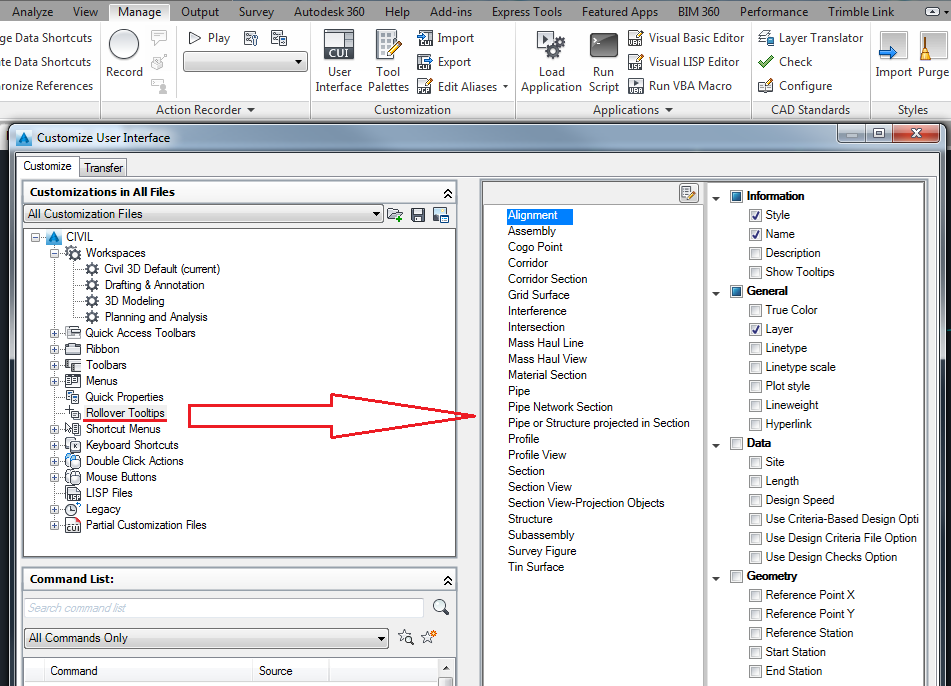The height and width of the screenshot is (686, 951).
Task: Collapse the Customizations in All Files panel
Action: (448, 193)
